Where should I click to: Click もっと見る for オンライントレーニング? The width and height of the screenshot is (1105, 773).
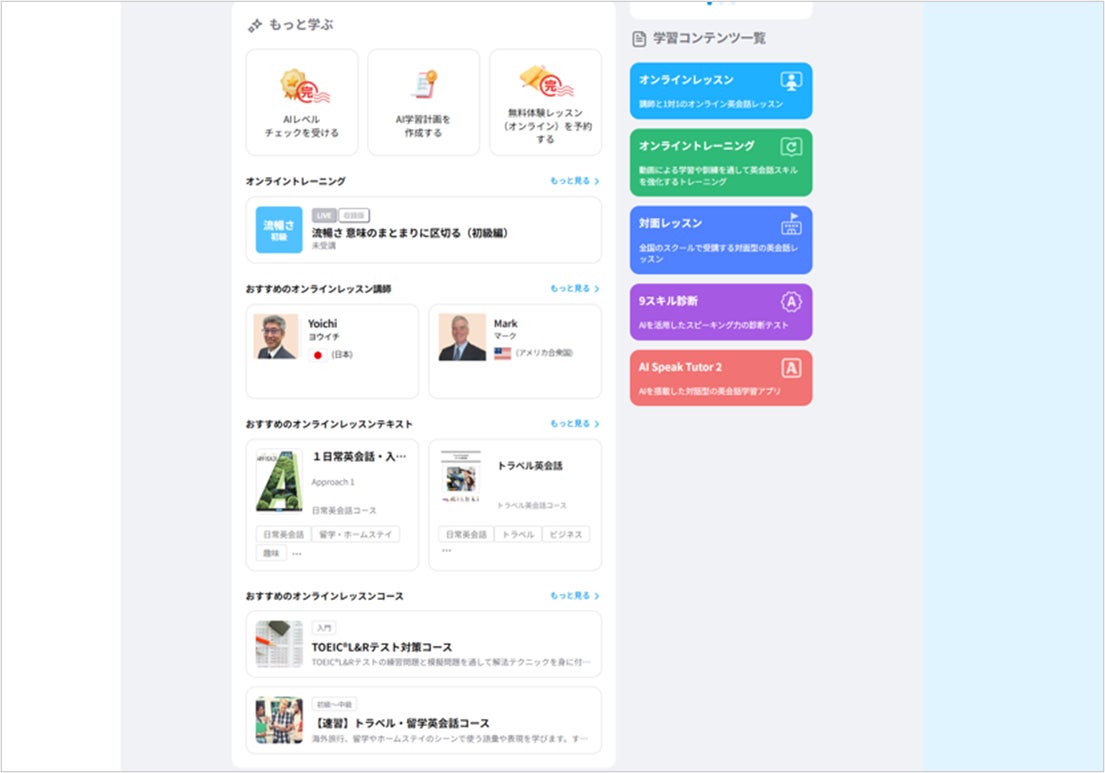coord(574,181)
